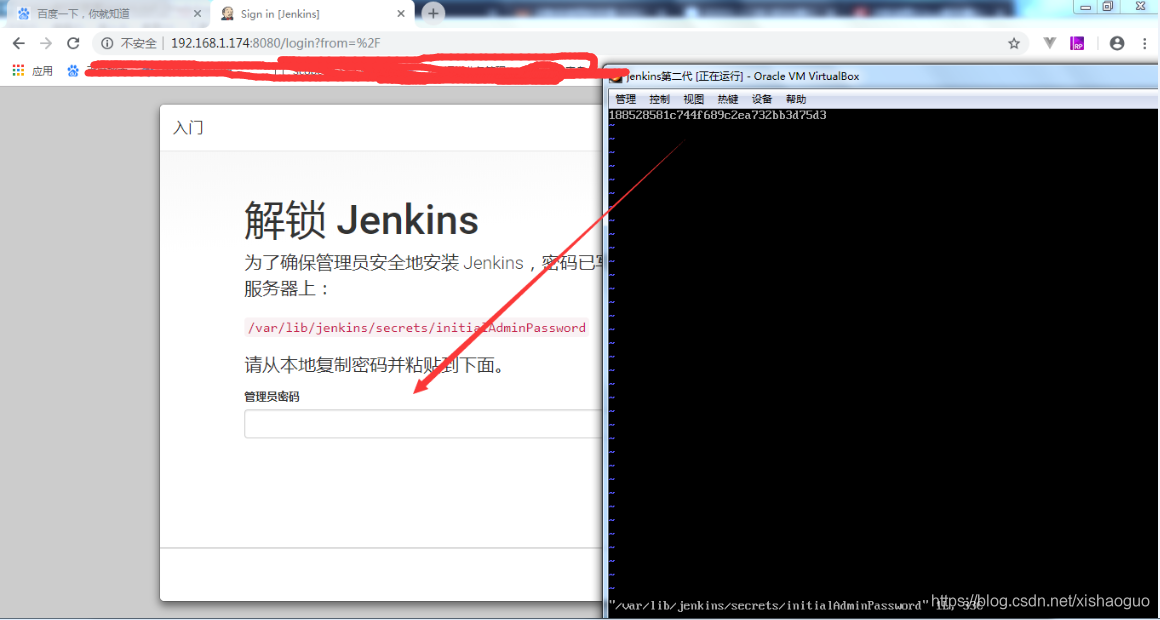Click the password hash line in the VM terminal
1160x620 pixels.
click(x=718, y=115)
